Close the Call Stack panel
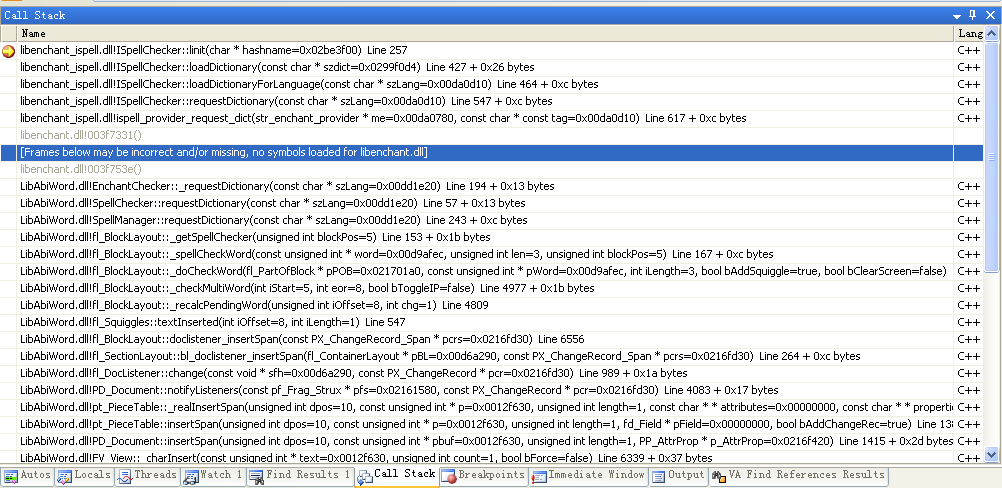This screenshot has width=1002, height=488. 991,15
